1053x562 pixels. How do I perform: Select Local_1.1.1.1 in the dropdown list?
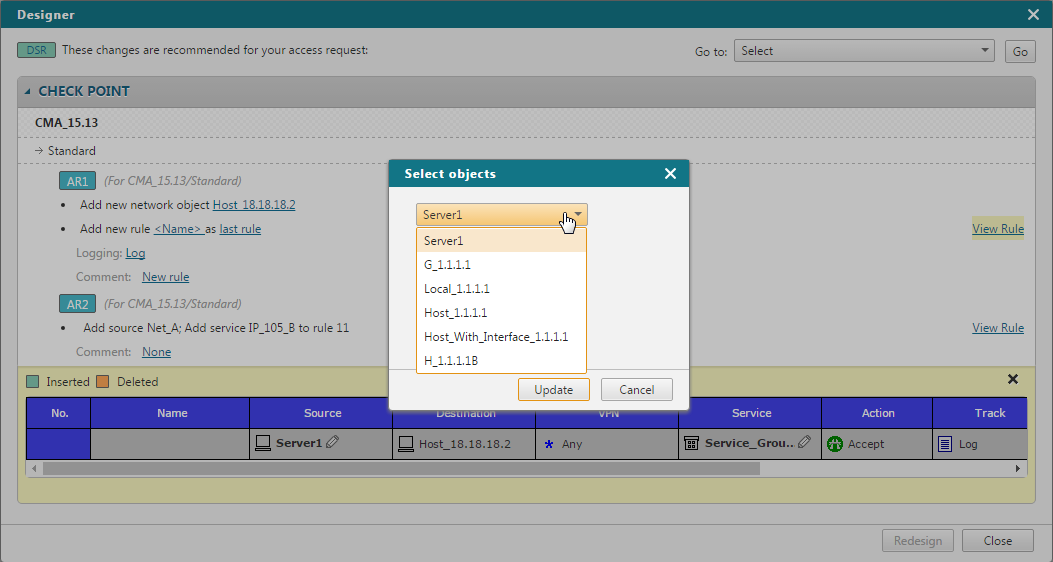click(x=456, y=289)
